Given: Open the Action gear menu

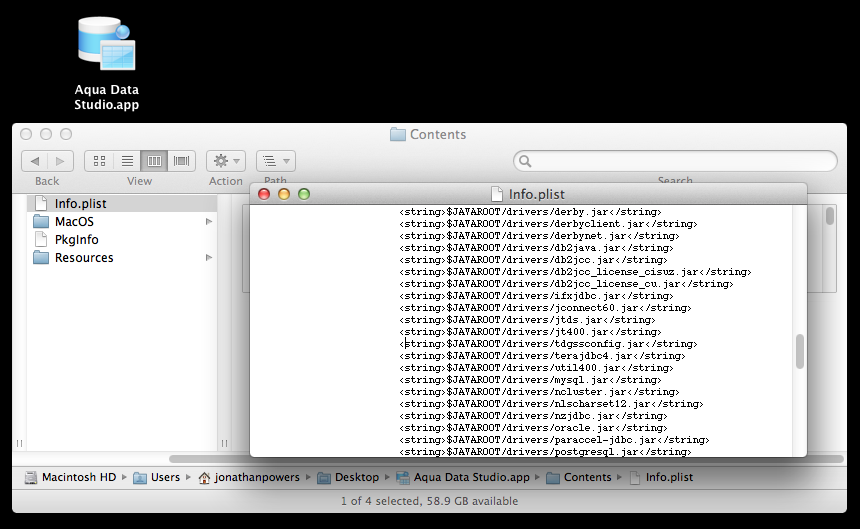Looking at the screenshot, I should [226, 161].
